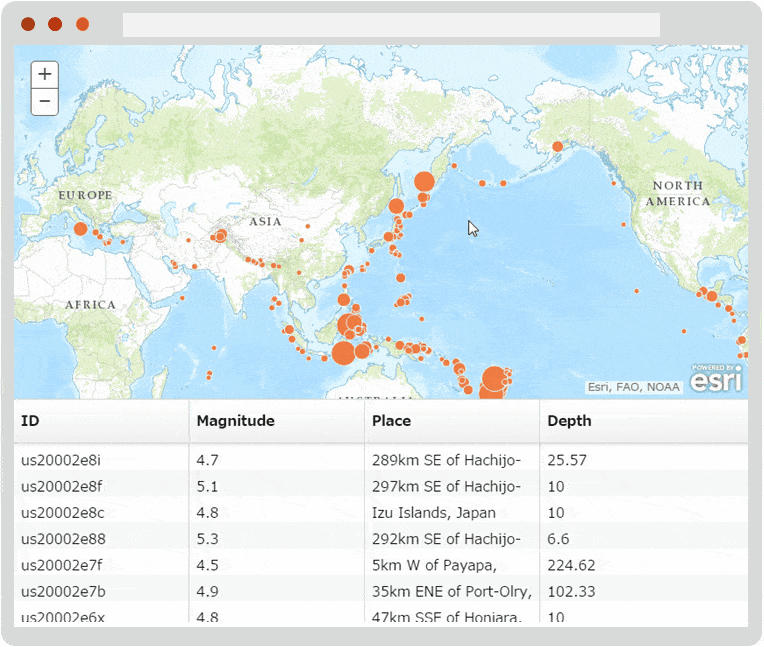Click the Esri, FAO, NOAA attribution

tap(633, 387)
